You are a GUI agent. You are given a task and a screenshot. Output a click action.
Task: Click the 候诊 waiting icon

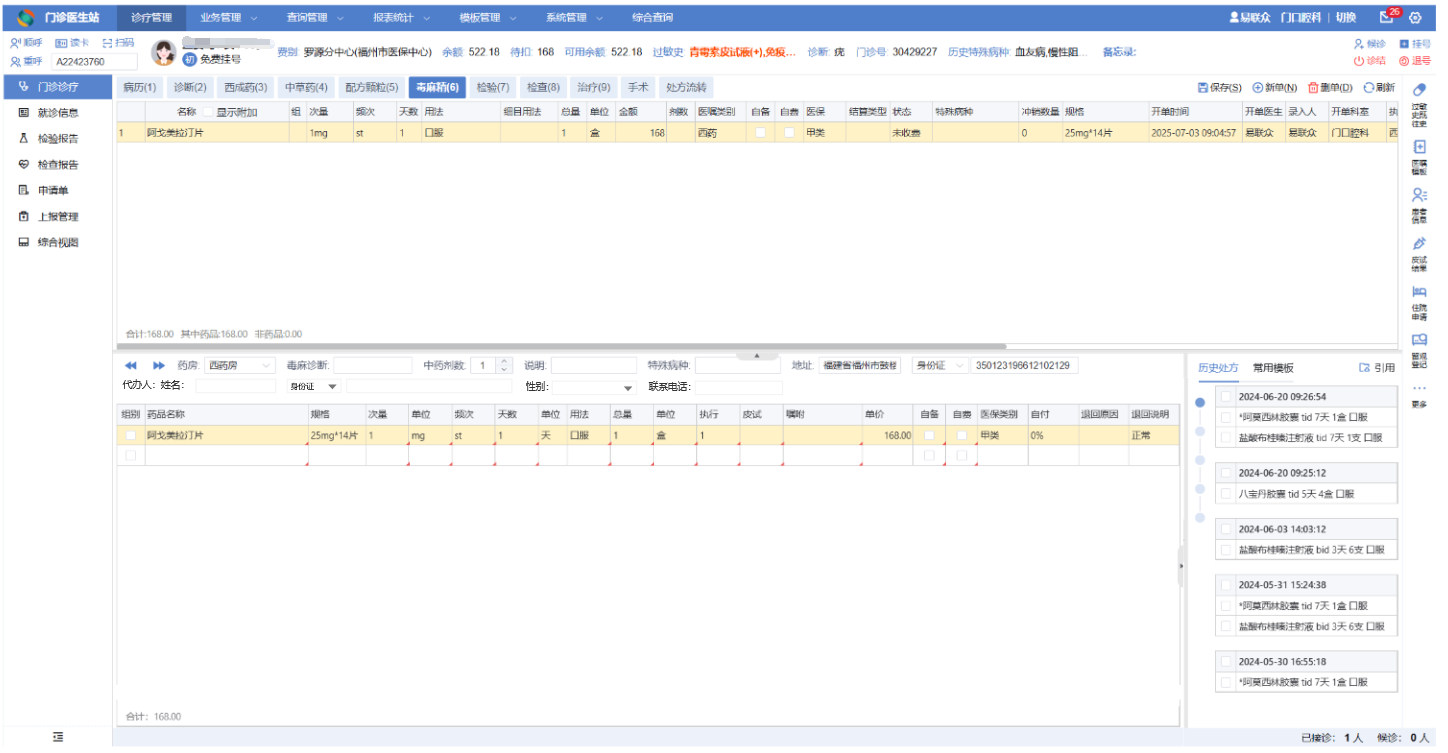pos(1359,44)
